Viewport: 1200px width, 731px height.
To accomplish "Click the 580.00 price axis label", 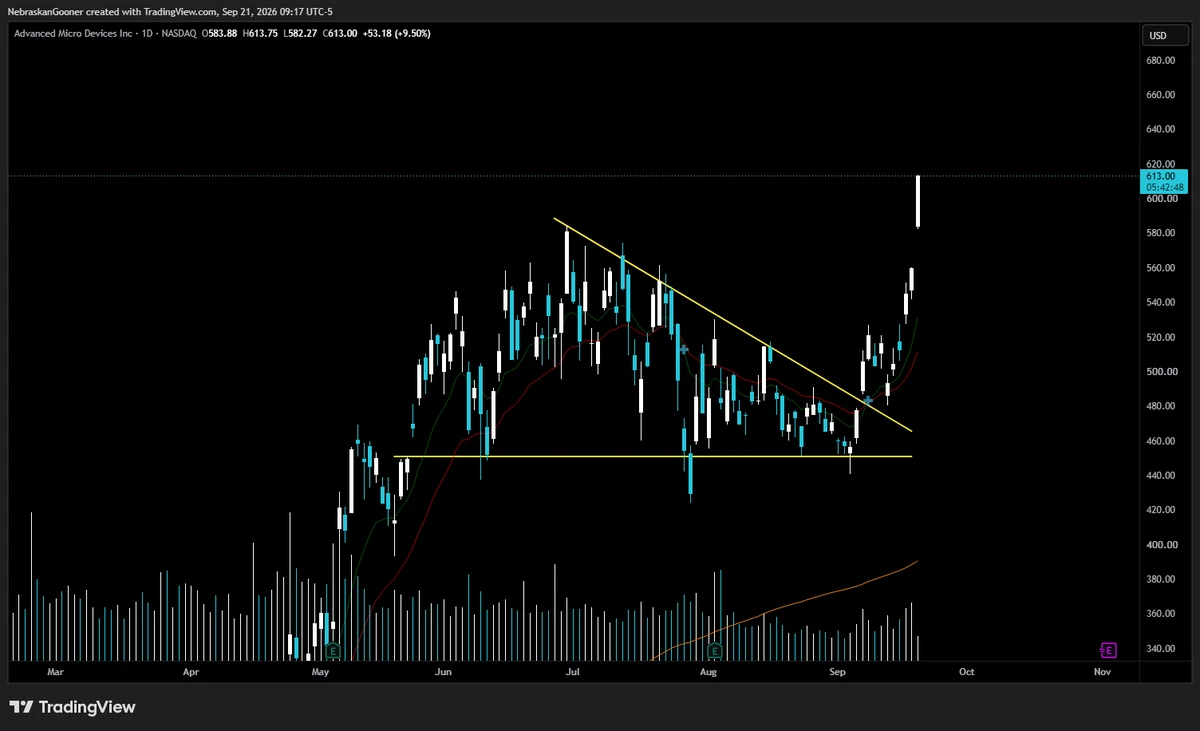I will click(x=1161, y=233).
